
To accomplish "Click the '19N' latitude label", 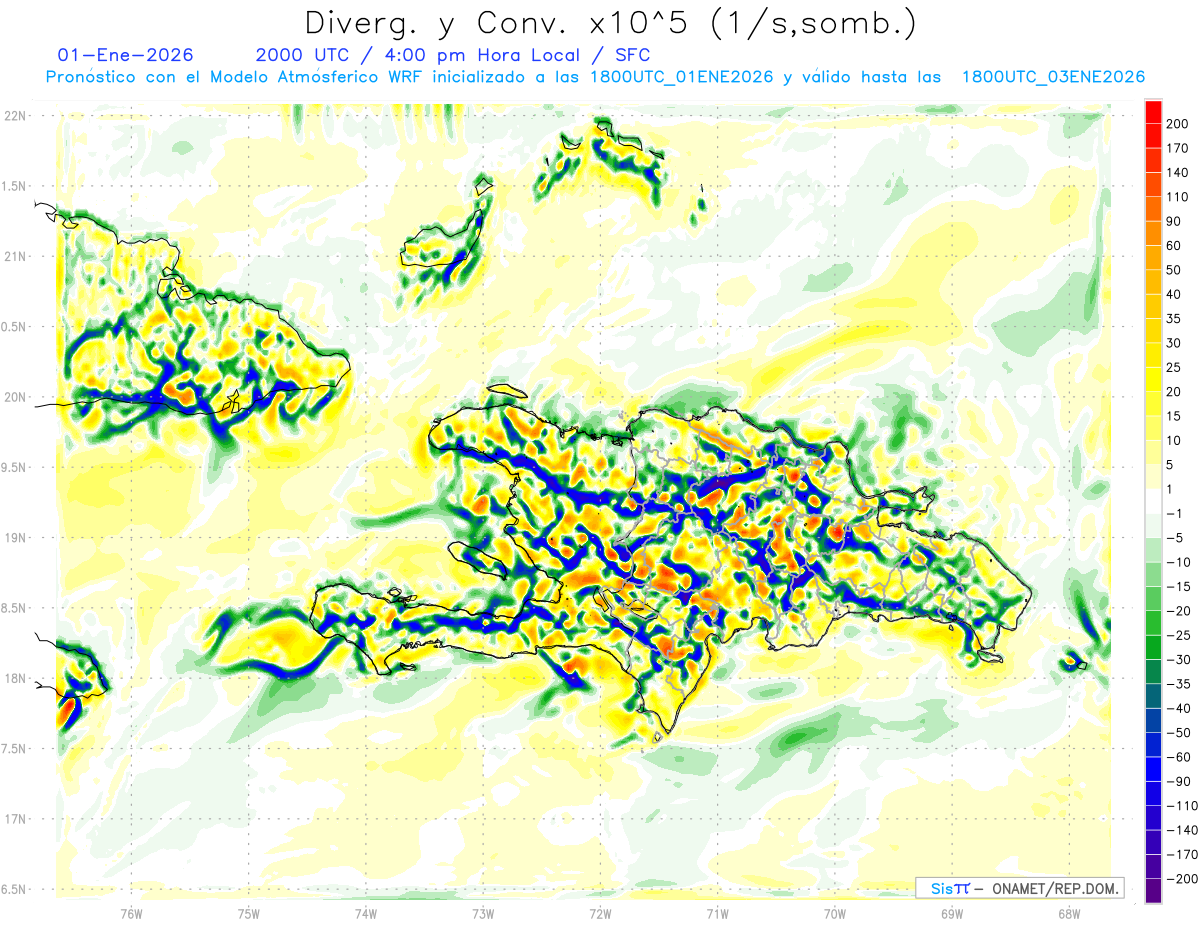I will pyautogui.click(x=14, y=538).
